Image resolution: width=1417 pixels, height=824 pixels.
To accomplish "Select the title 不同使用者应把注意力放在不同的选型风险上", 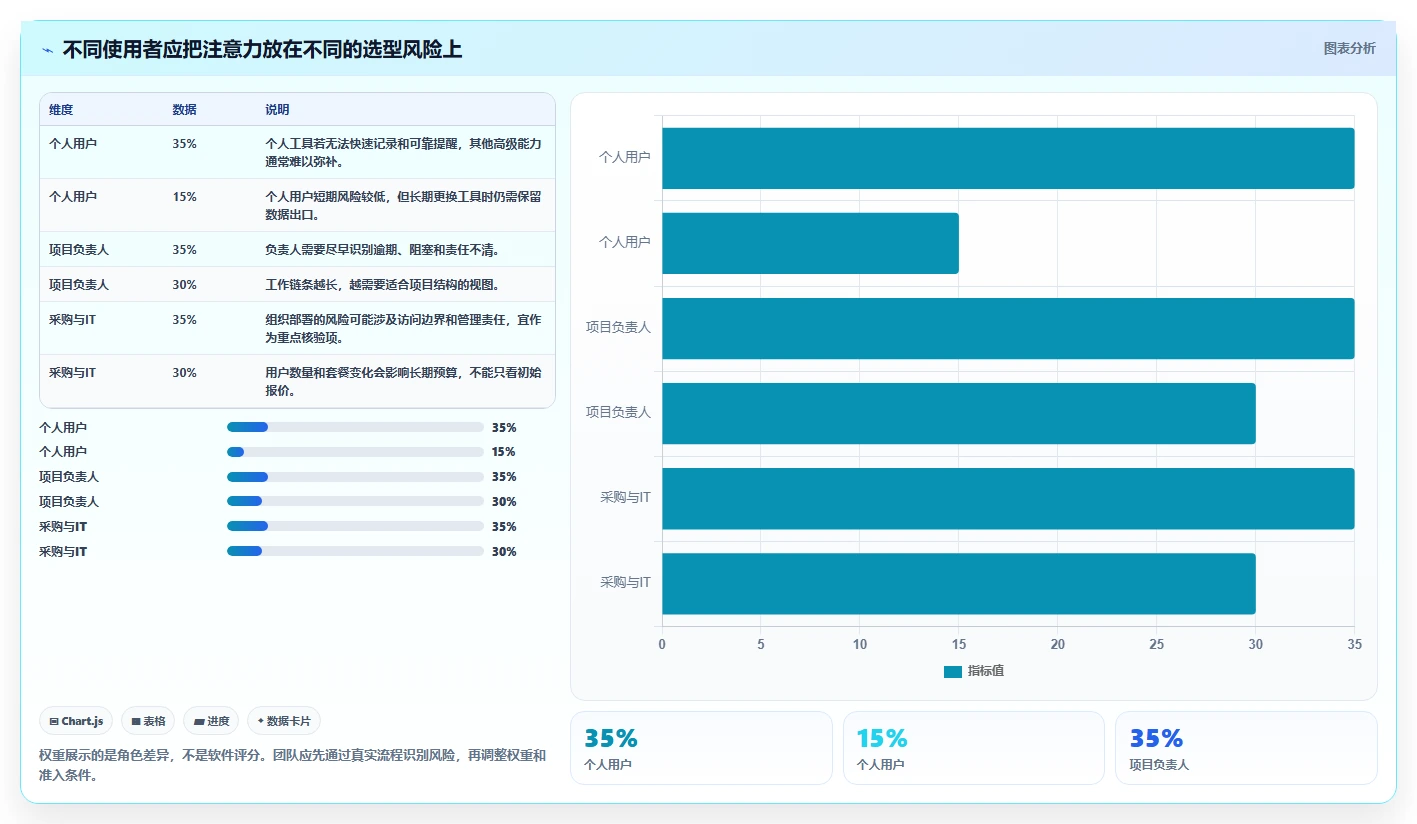I will point(262,49).
